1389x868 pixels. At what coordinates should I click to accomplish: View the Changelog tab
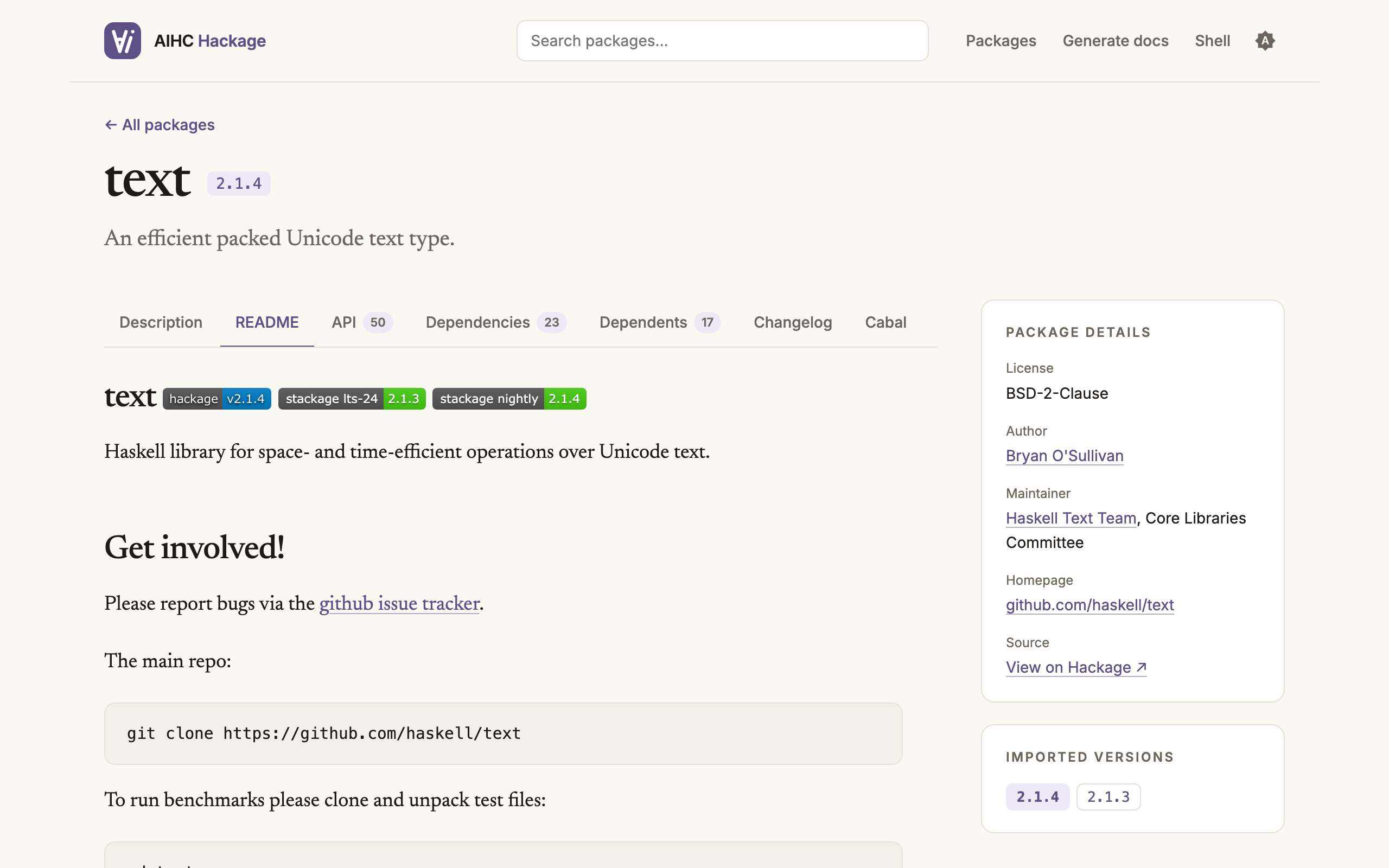[793, 322]
